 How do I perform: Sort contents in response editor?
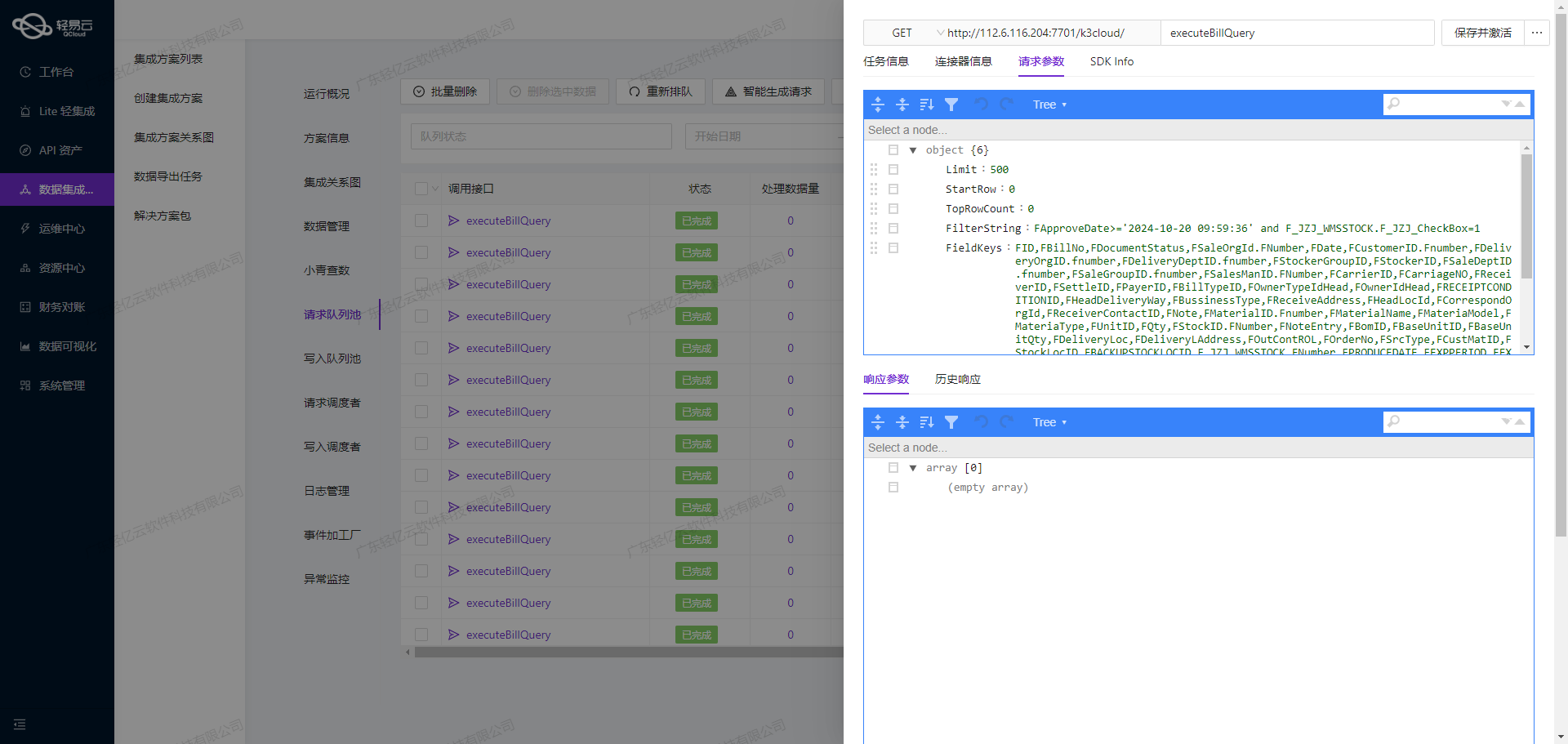(x=927, y=422)
